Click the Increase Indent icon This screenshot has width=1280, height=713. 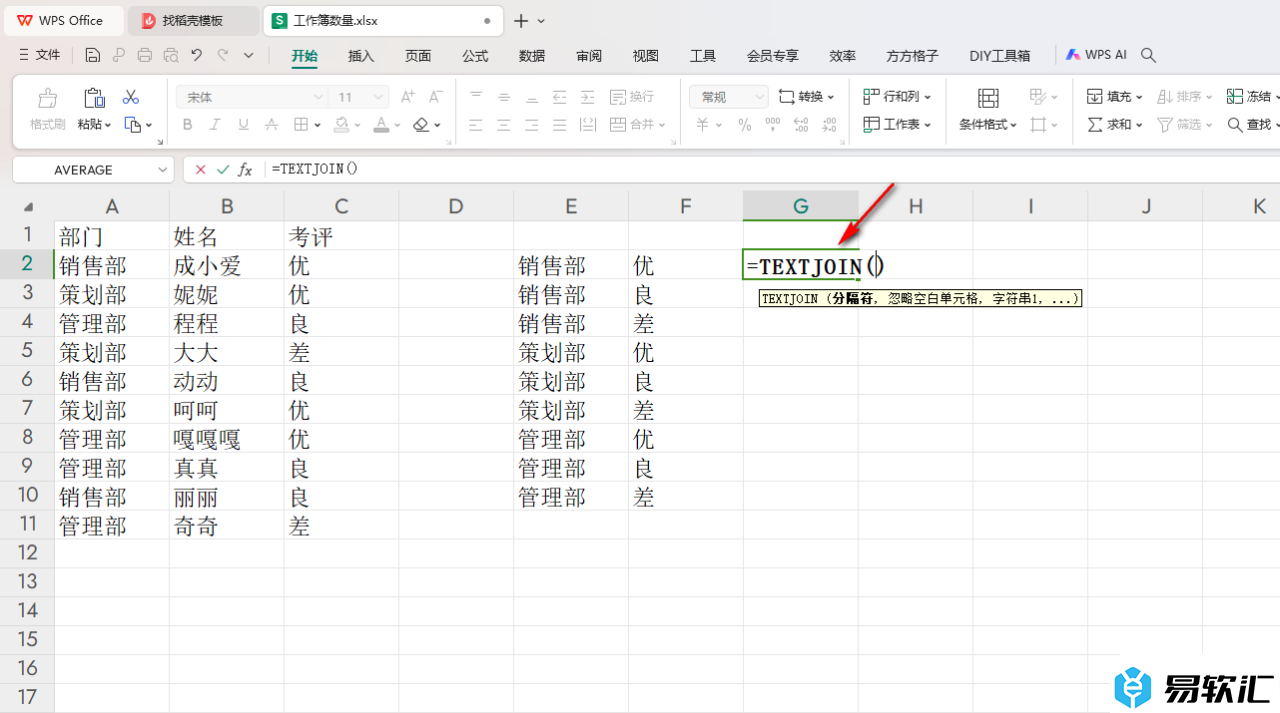pos(588,97)
